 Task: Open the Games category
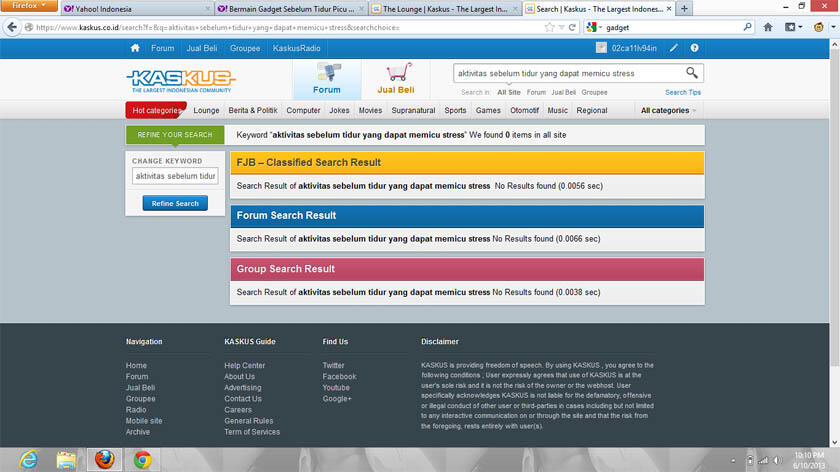(x=488, y=110)
